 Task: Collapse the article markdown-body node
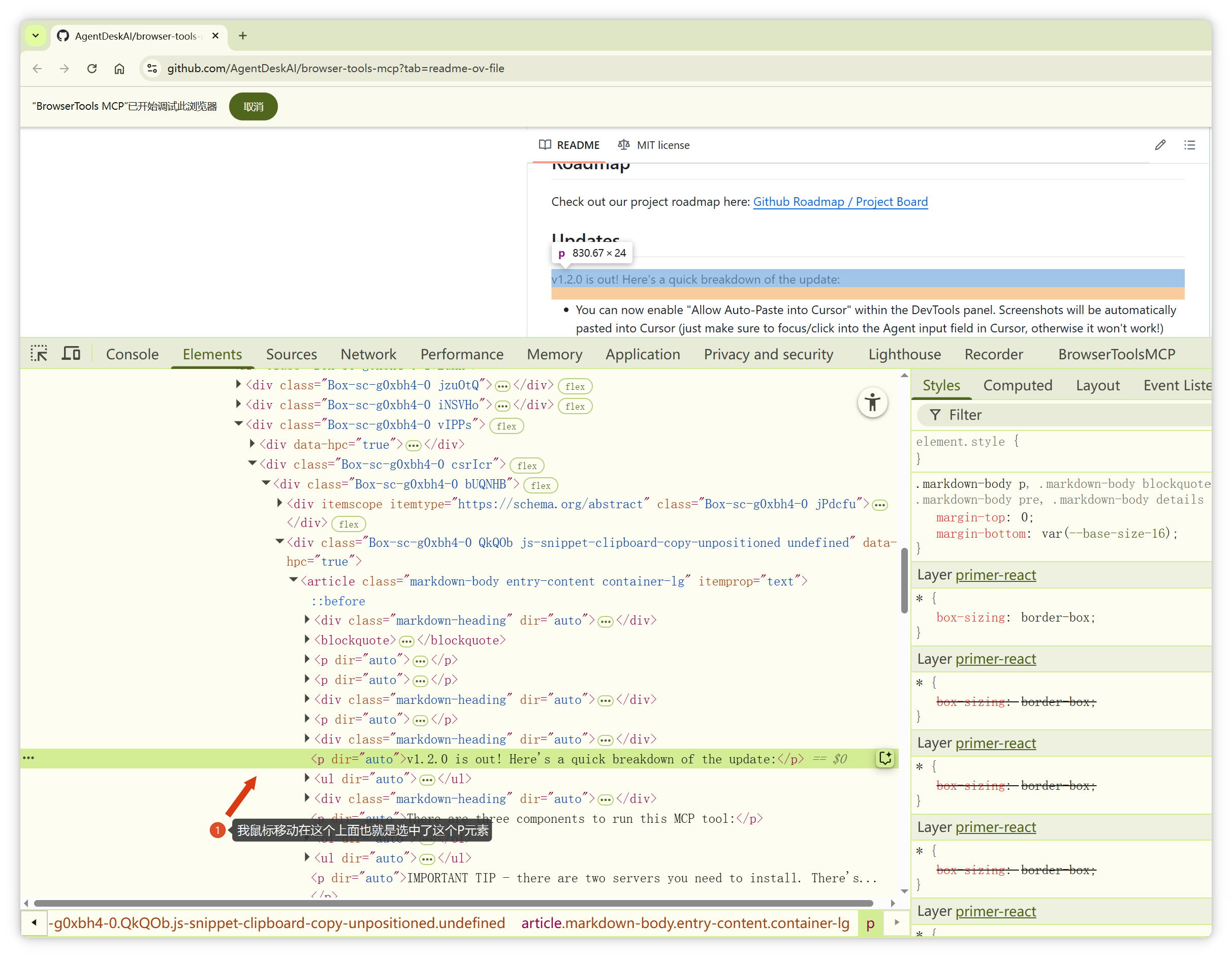[293, 580]
